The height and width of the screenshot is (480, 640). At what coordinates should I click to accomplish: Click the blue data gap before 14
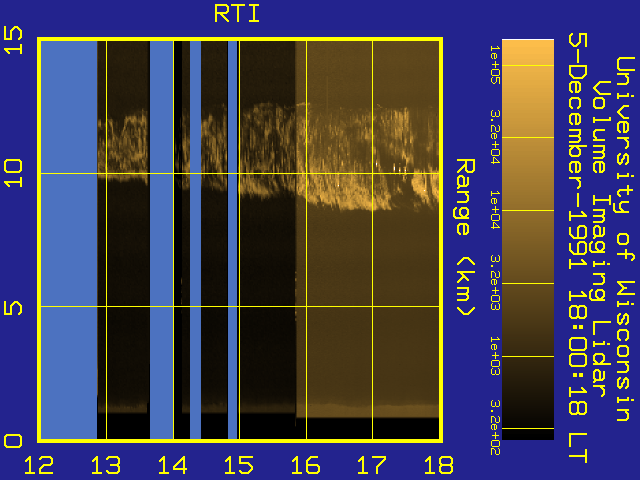162,240
